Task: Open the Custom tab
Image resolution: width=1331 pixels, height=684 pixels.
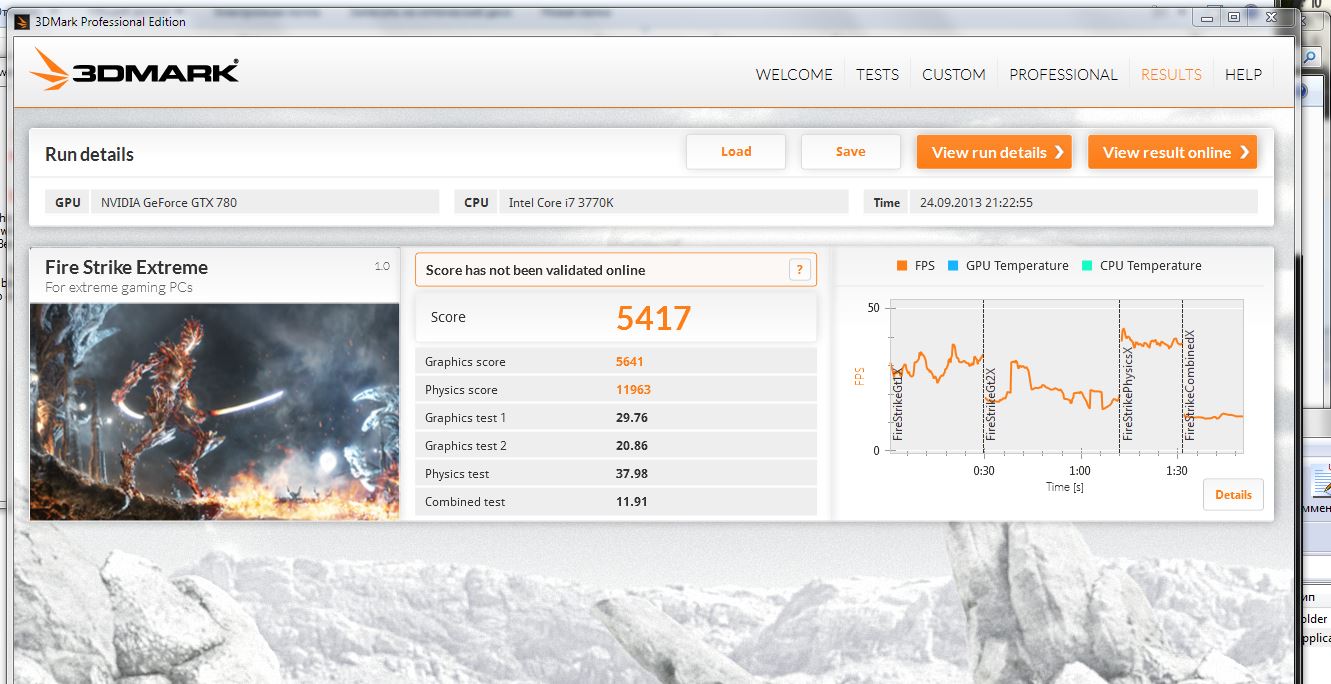Action: click(953, 74)
